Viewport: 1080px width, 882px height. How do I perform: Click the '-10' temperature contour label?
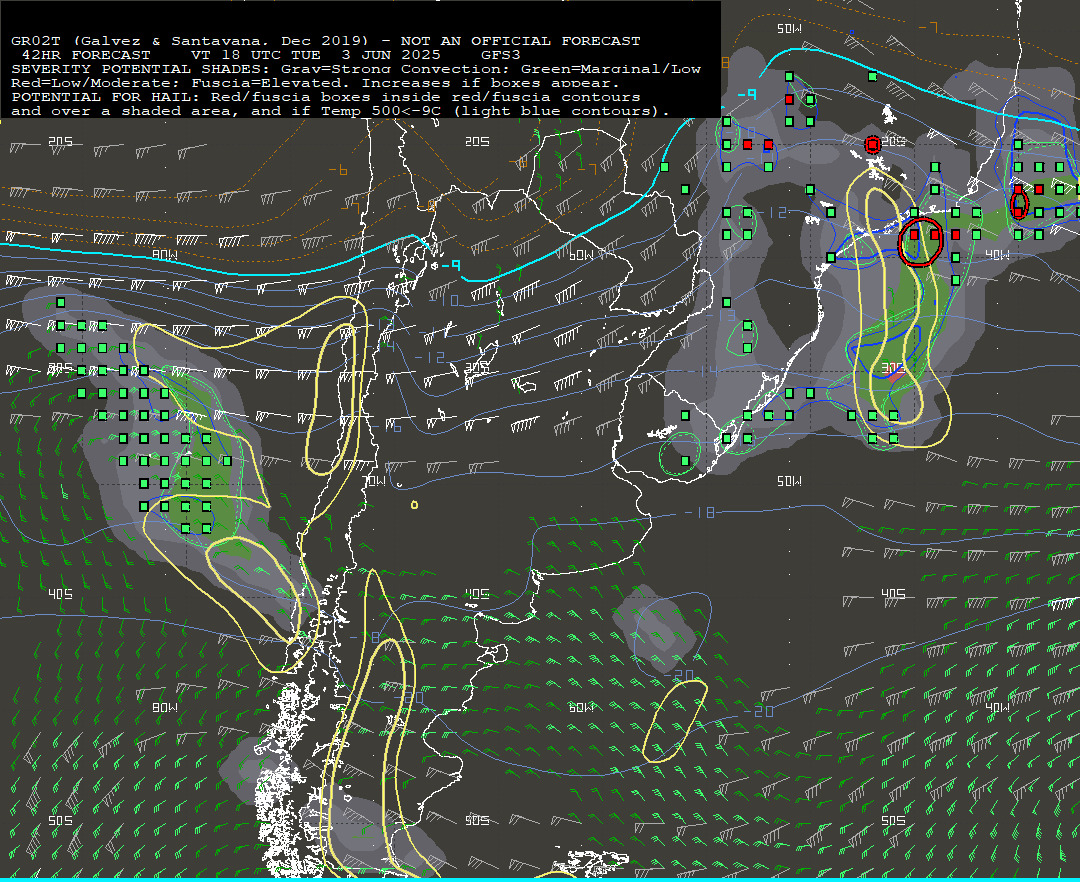click(444, 299)
